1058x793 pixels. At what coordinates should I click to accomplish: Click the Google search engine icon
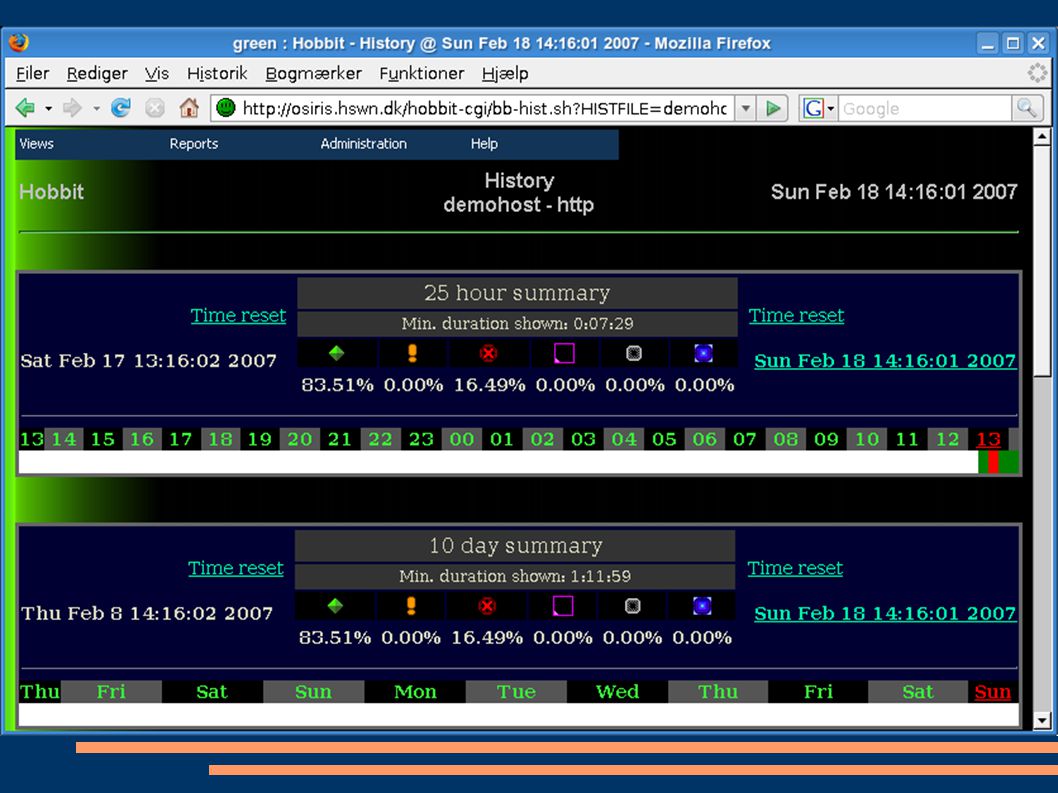[x=813, y=108]
